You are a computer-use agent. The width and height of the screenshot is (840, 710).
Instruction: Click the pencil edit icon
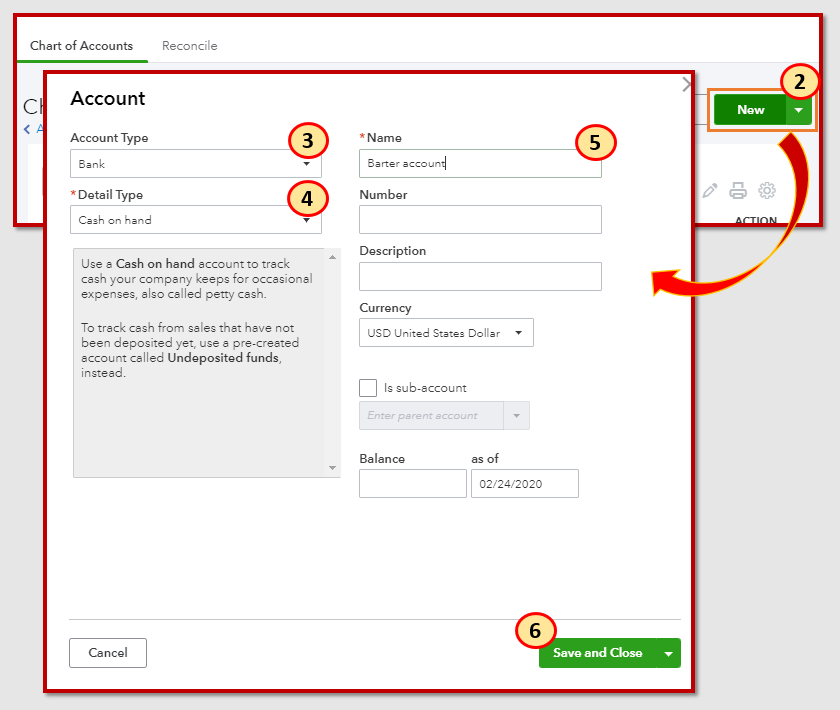coord(710,191)
